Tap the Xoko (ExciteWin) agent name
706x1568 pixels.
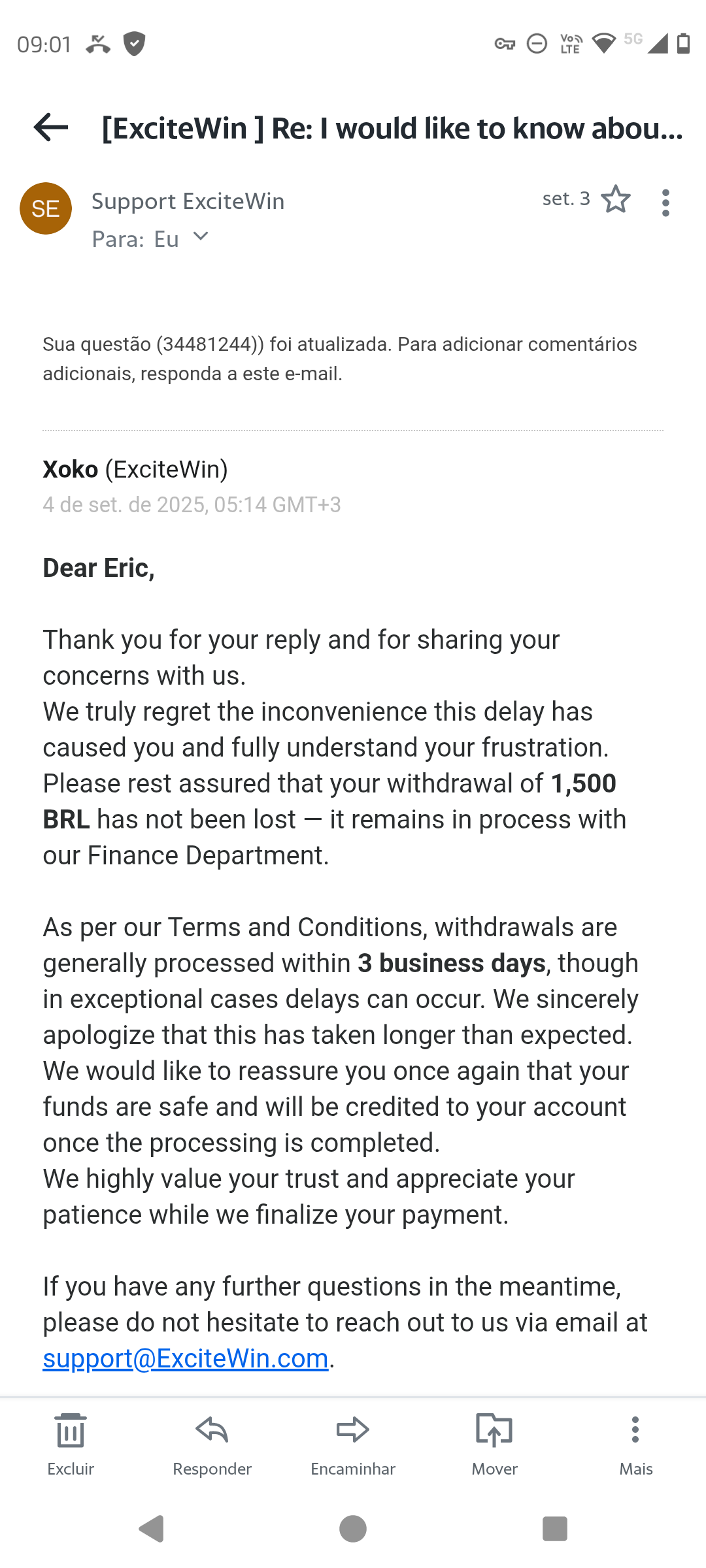(135, 469)
